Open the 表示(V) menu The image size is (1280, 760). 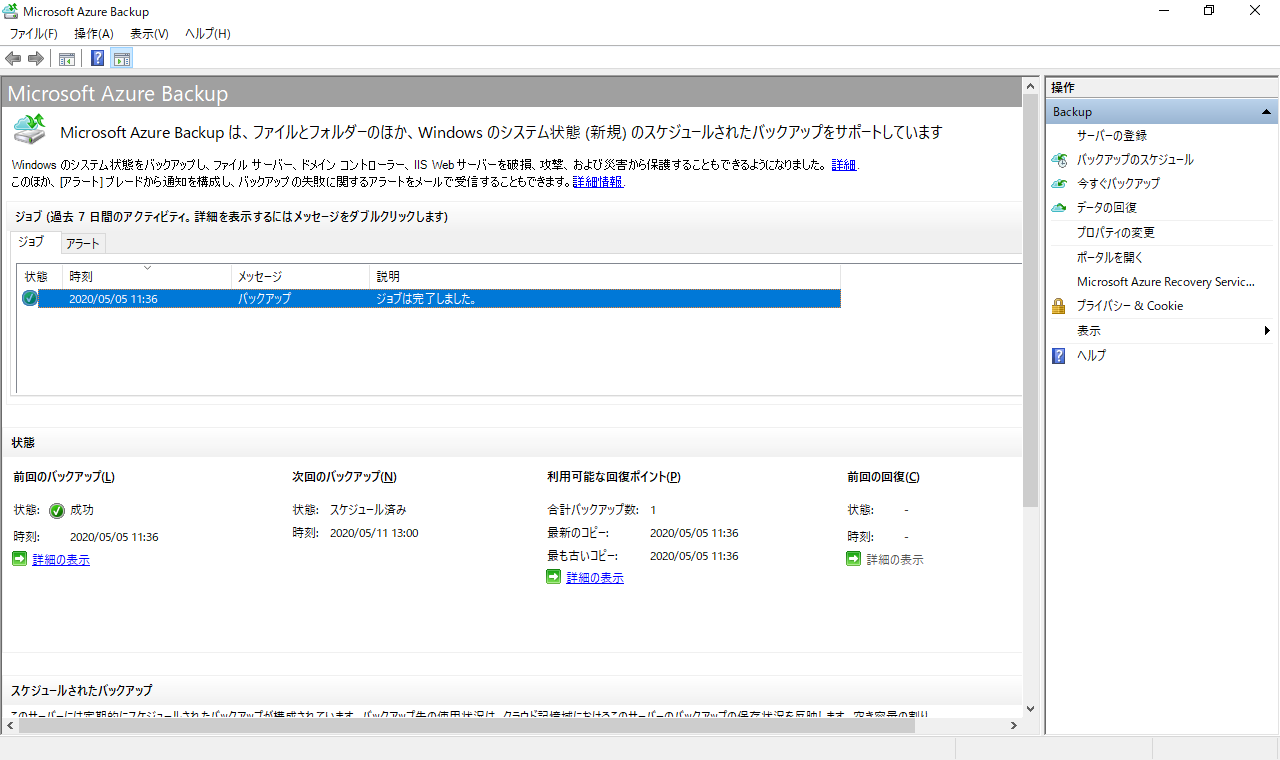(x=149, y=34)
